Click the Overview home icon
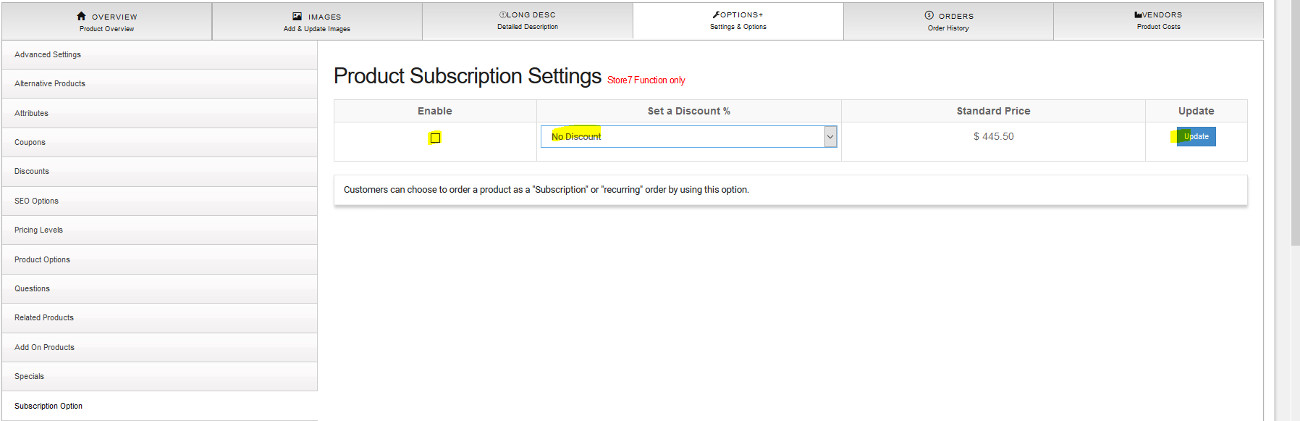The height and width of the screenshot is (421, 1300). coord(82,16)
